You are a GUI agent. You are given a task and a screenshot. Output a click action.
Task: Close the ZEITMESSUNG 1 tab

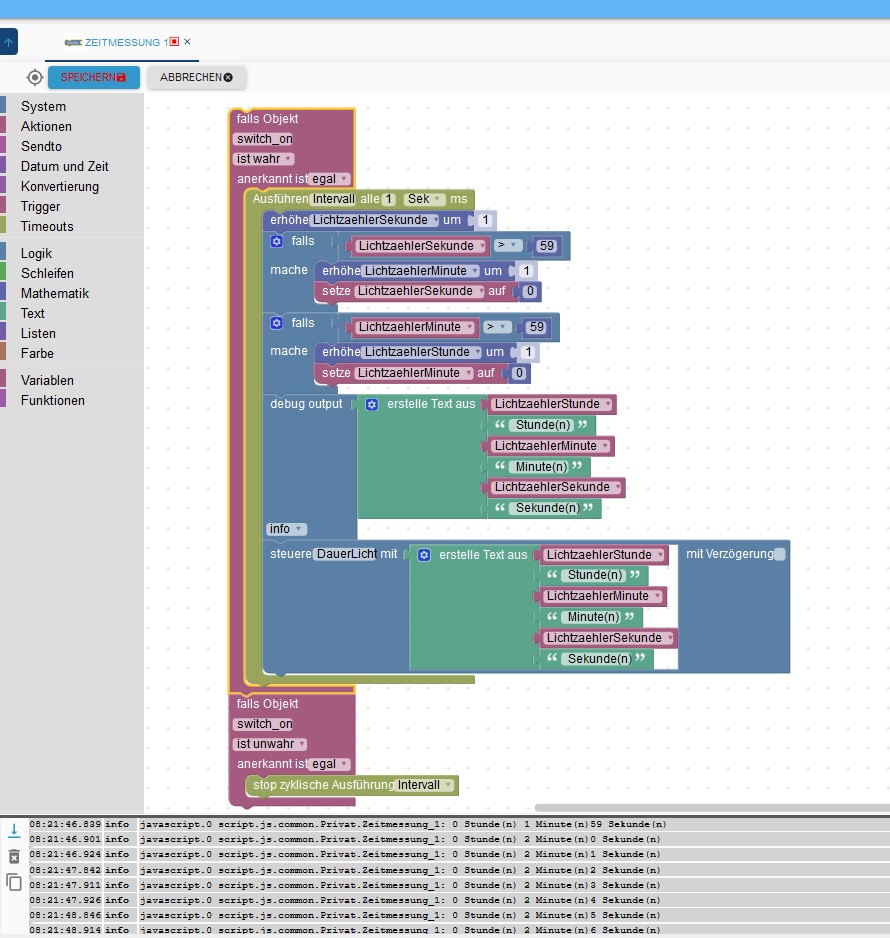click(187, 41)
